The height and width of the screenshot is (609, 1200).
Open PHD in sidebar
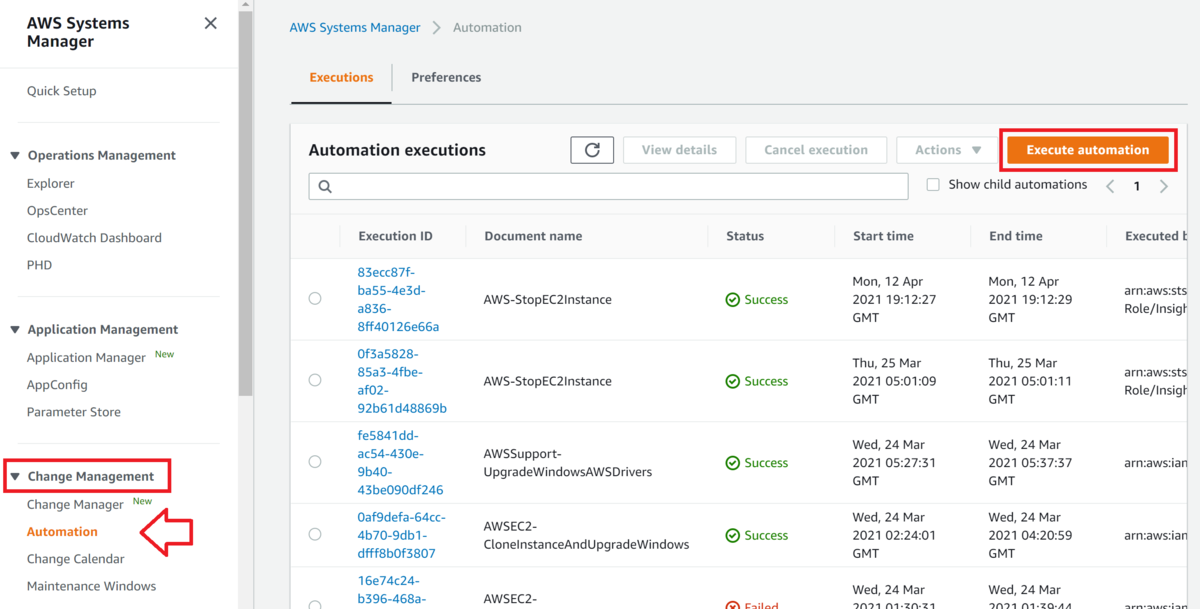(39, 265)
